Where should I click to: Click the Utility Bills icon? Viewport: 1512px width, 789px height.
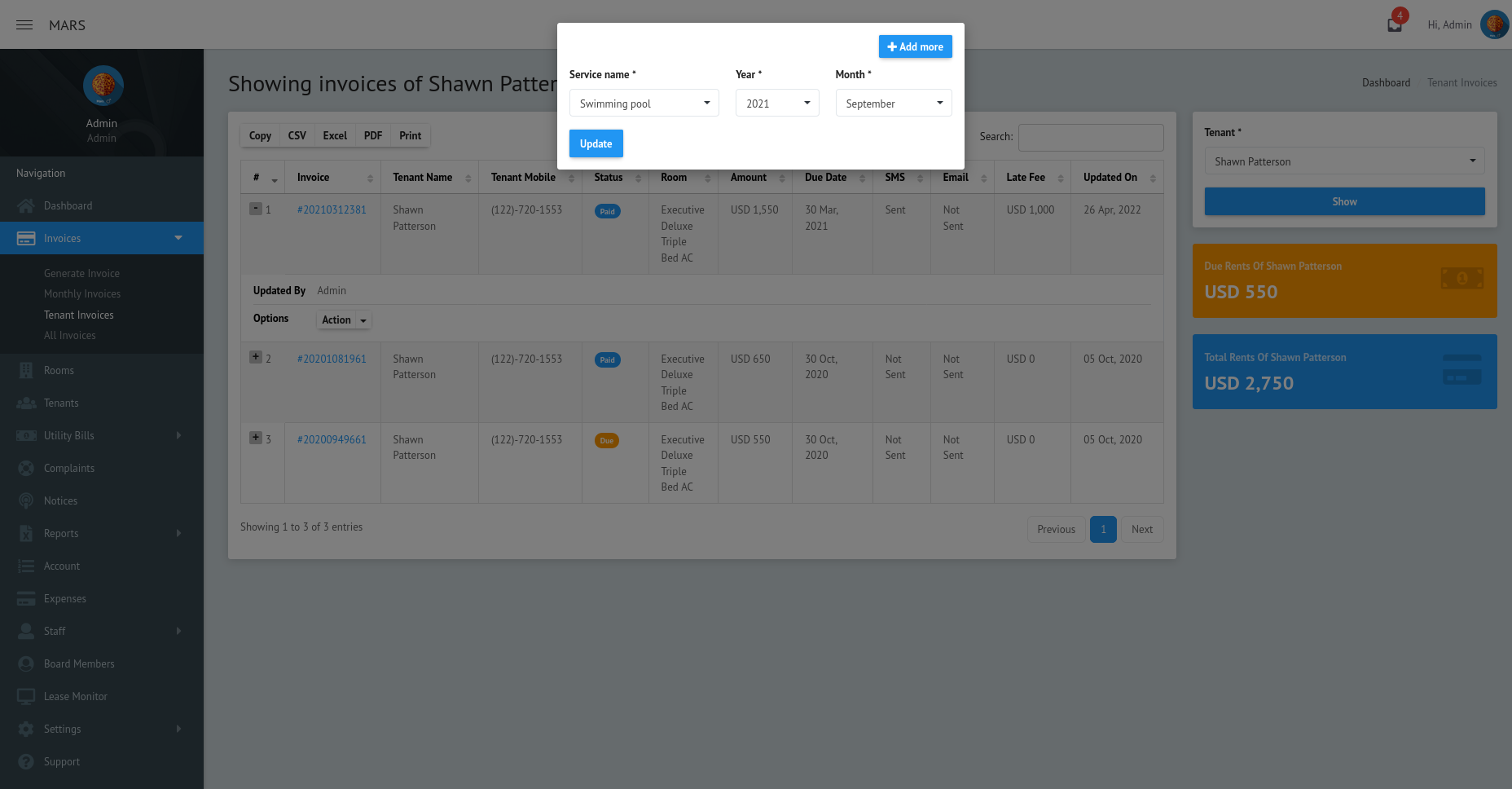point(27,435)
